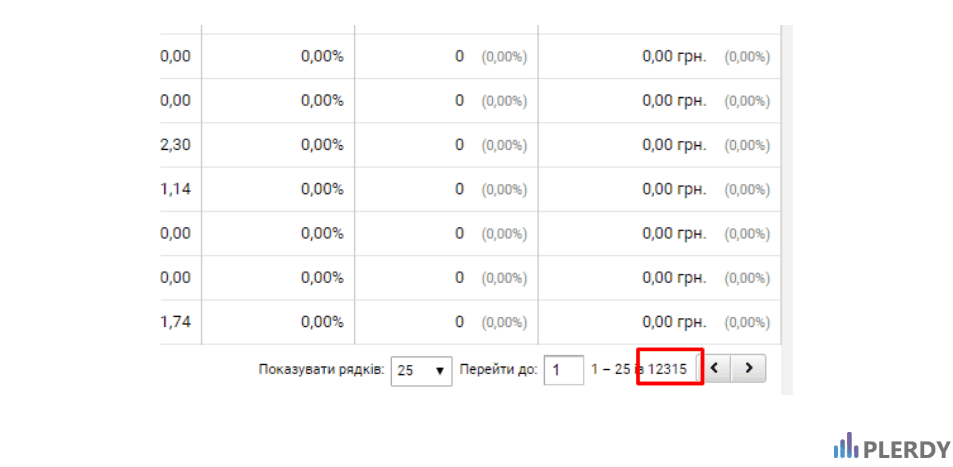
Task: Click the "Перейти до" label
Action: coord(498,370)
